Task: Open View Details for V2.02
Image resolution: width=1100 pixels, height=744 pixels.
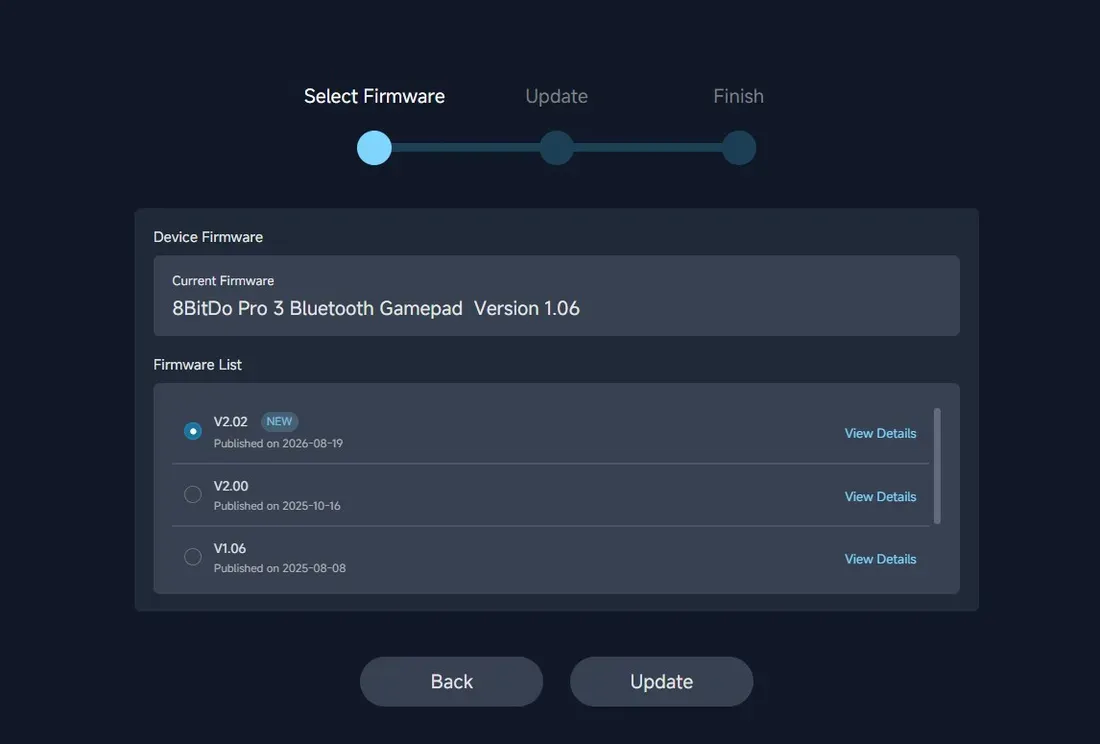Action: 880,433
